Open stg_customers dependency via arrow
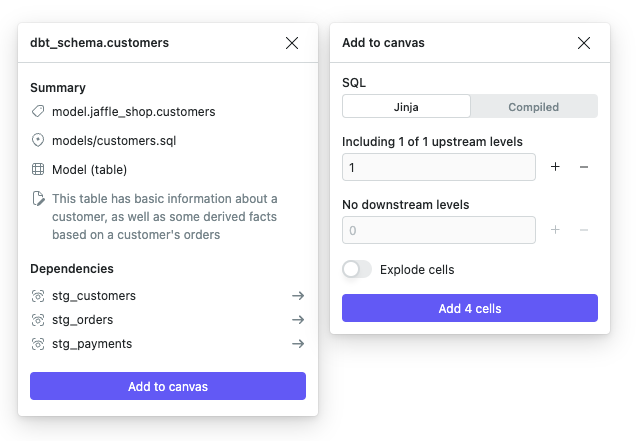Image resolution: width=639 pixels, height=441 pixels. click(297, 296)
